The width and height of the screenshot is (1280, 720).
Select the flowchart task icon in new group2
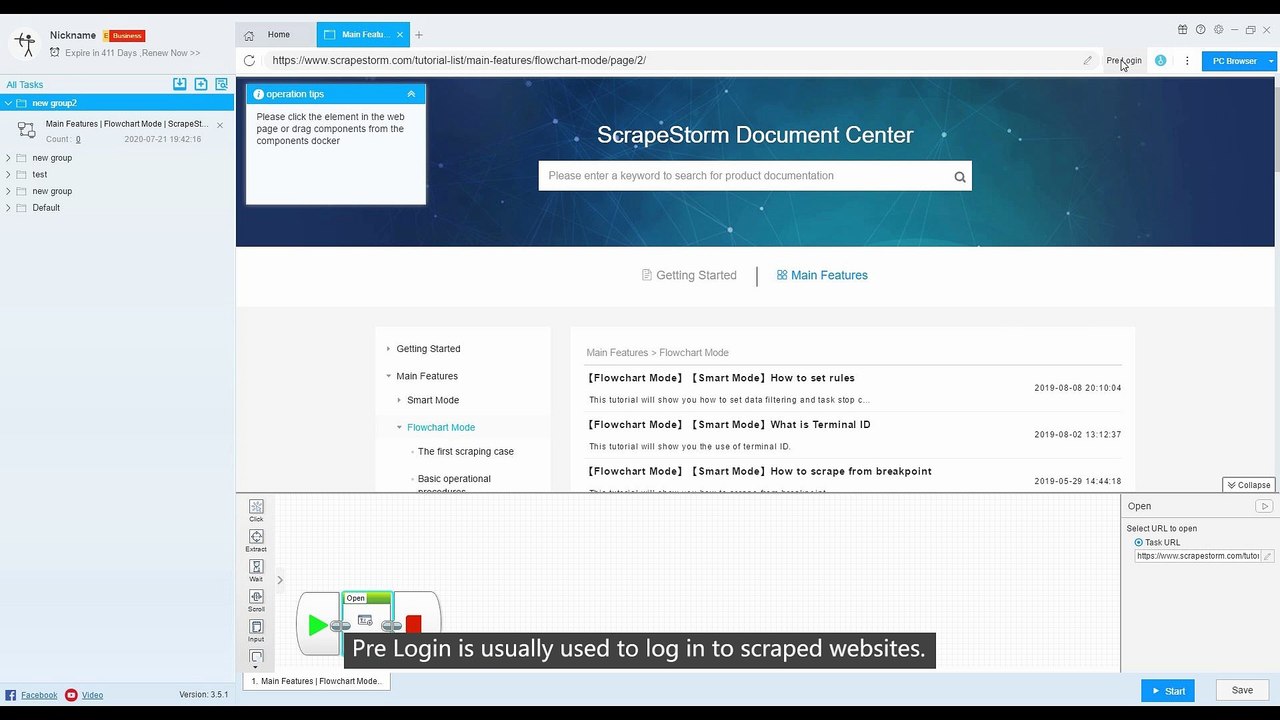coord(27,131)
